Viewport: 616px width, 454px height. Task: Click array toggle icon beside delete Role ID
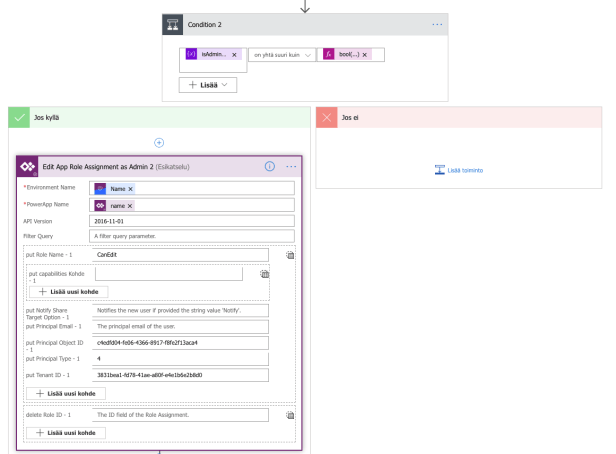tap(290, 414)
